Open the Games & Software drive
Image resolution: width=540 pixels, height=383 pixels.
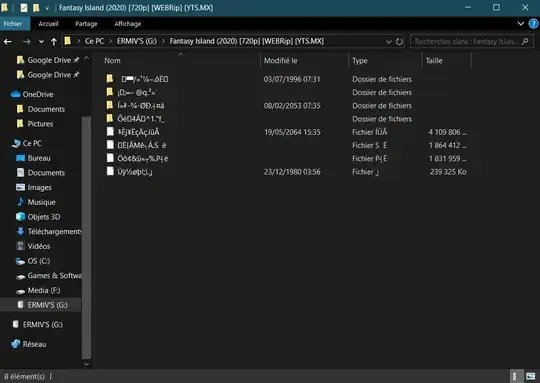coord(54,276)
